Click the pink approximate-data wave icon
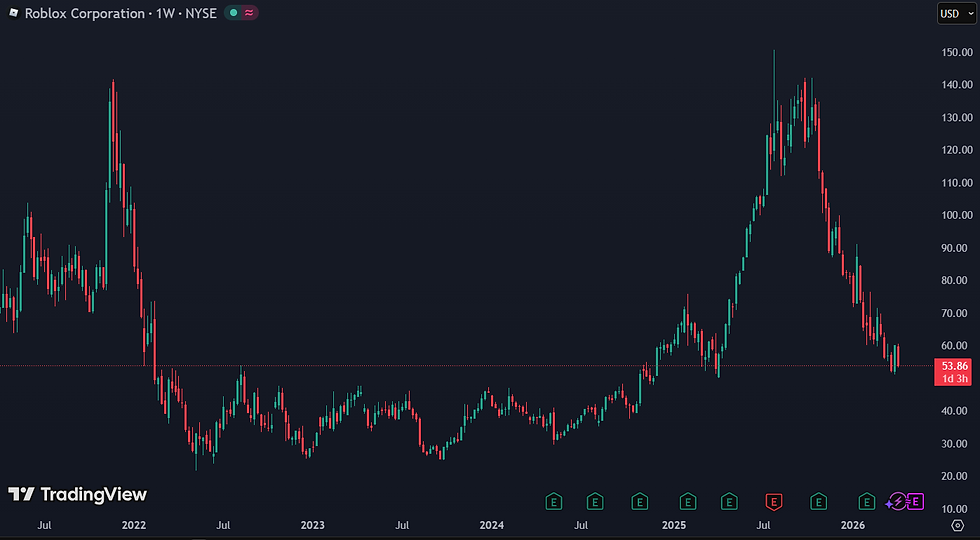 point(249,12)
